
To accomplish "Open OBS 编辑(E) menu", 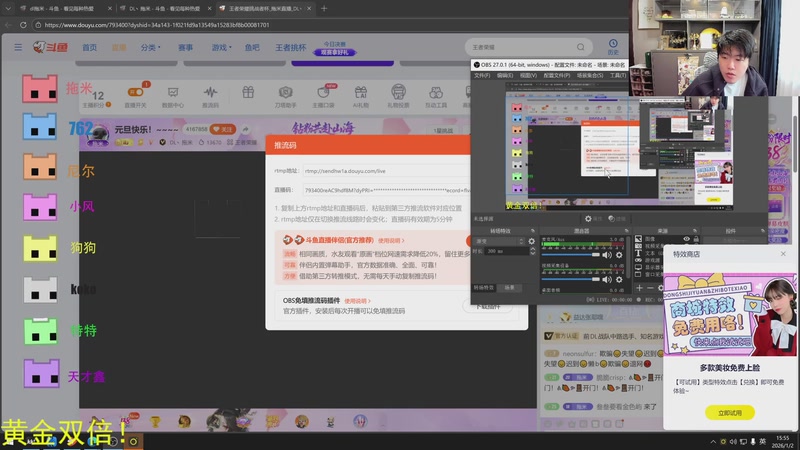I will [505, 76].
